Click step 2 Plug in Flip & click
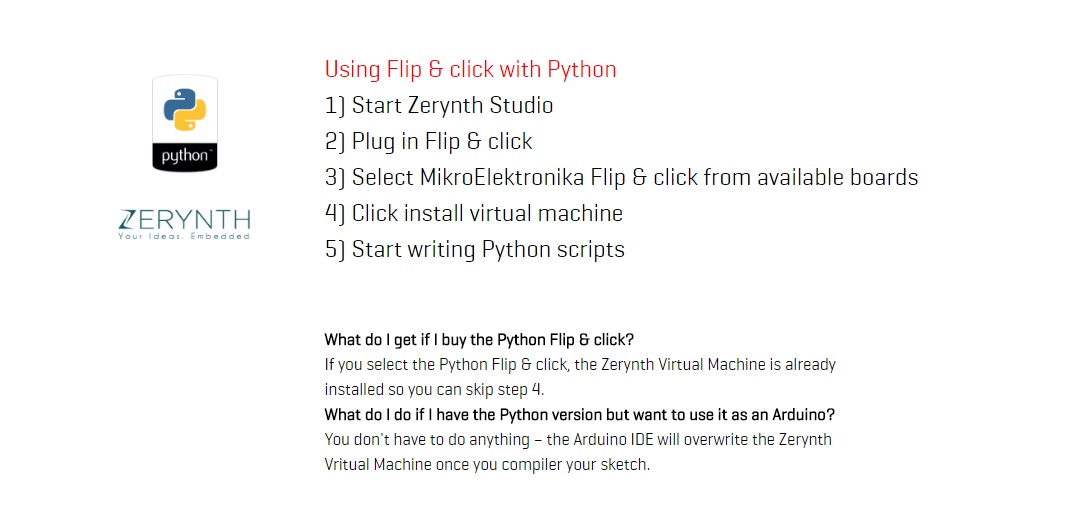The height and width of the screenshot is (522, 1080). [428, 141]
